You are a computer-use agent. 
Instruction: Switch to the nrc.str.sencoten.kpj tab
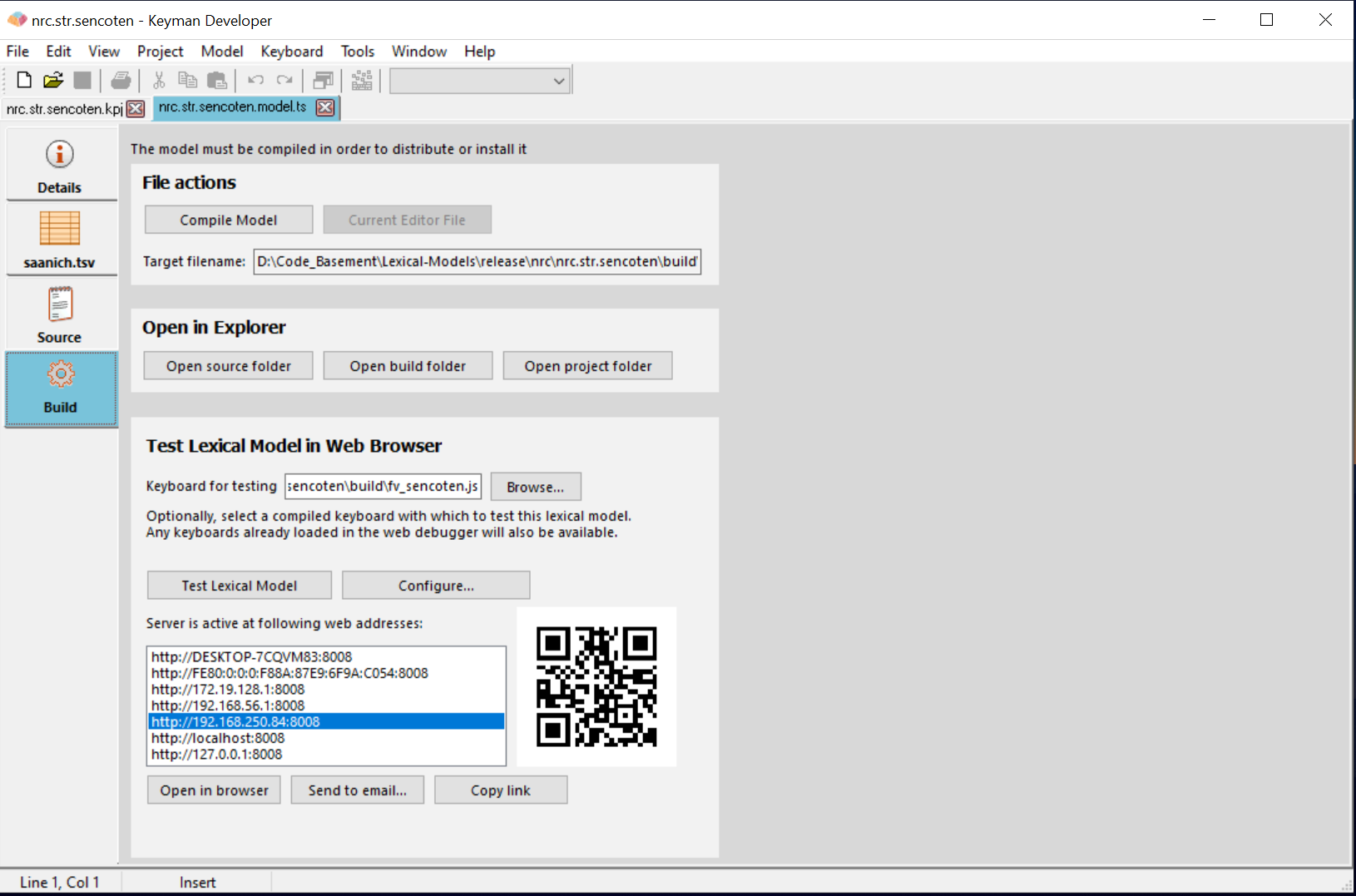click(64, 109)
